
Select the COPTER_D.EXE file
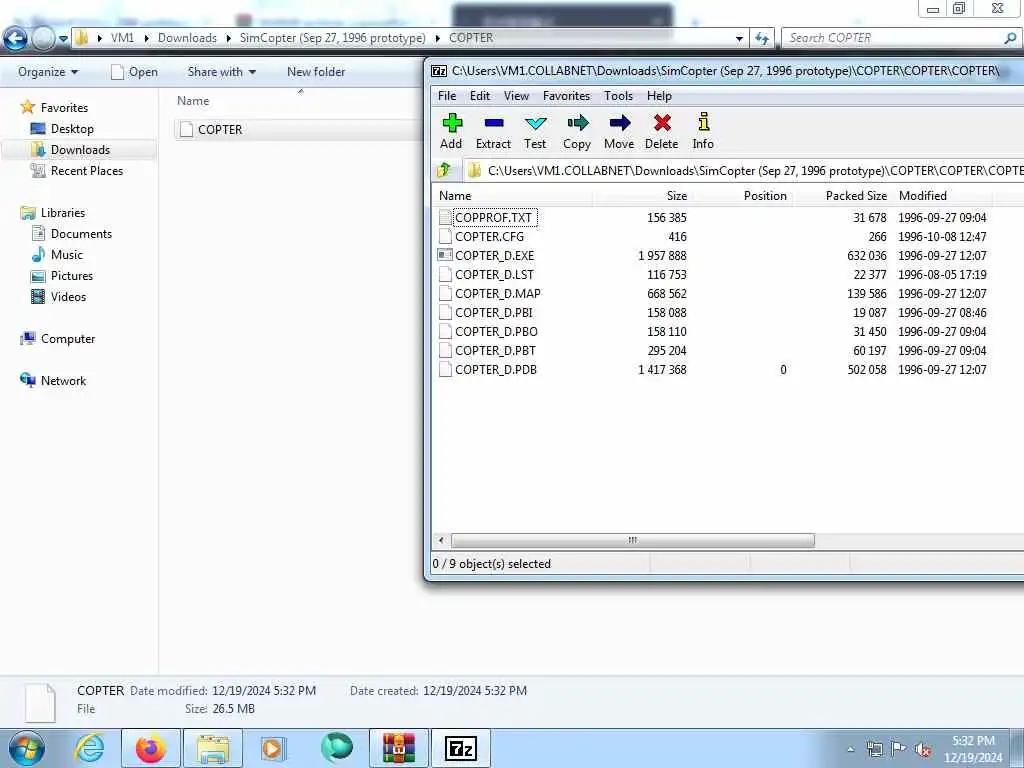pyautogui.click(x=494, y=255)
